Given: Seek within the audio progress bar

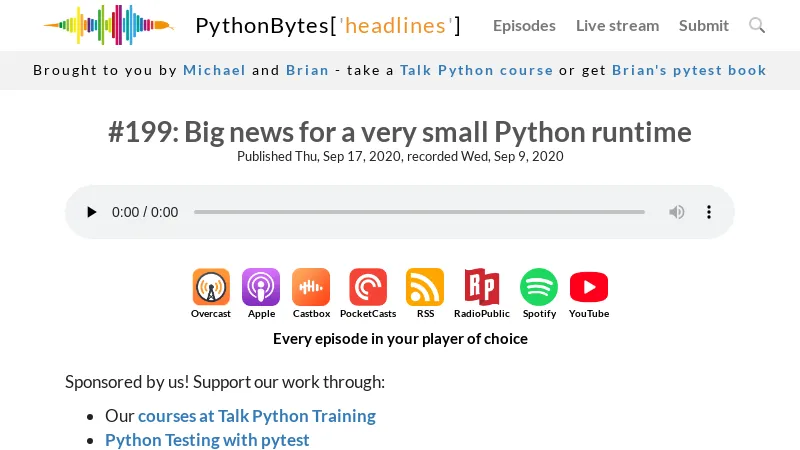Looking at the screenshot, I should tap(419, 212).
